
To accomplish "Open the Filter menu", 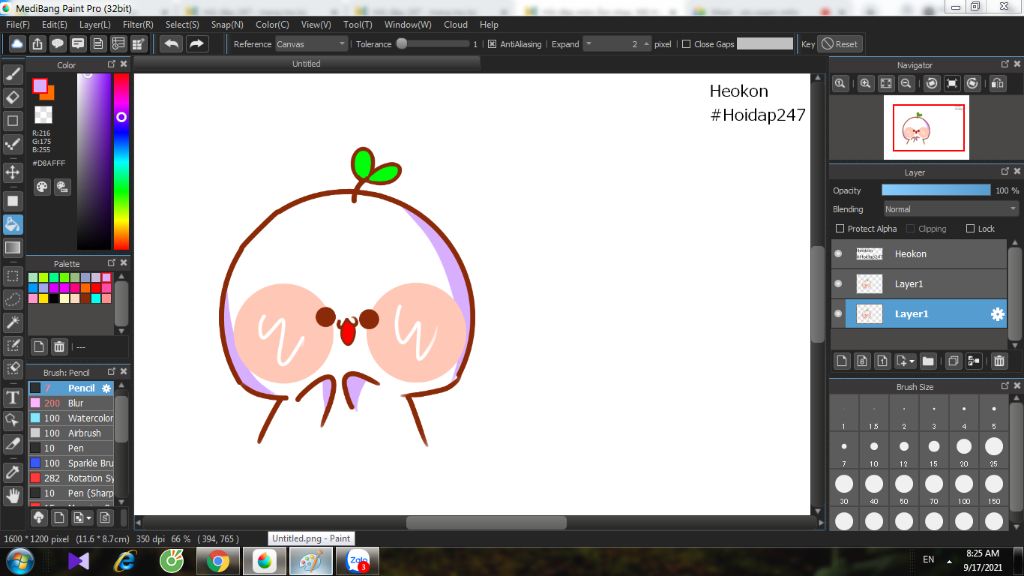I will coord(138,25).
